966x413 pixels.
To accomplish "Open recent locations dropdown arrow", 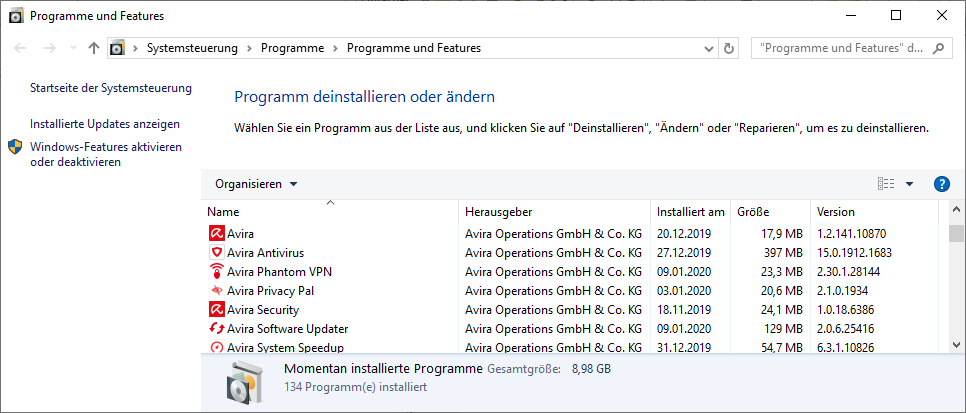I will pyautogui.click(x=73, y=48).
